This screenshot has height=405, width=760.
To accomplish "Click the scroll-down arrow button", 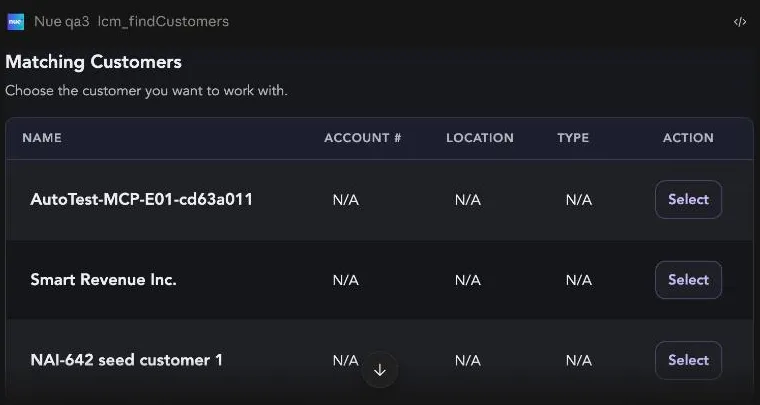I will [380, 371].
